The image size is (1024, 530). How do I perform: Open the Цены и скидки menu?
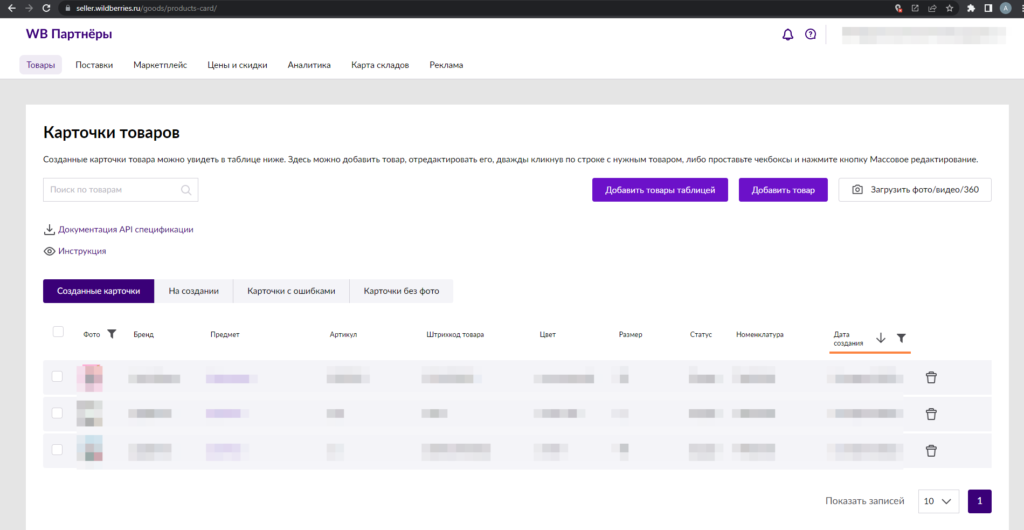coord(238,65)
